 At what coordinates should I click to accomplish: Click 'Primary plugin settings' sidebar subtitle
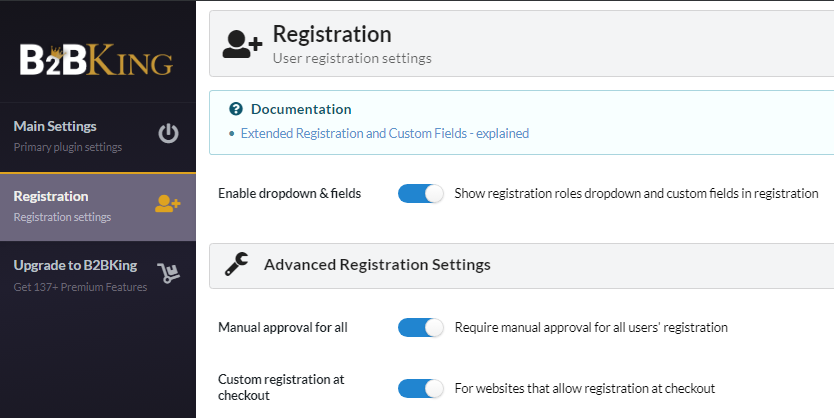tap(68, 147)
